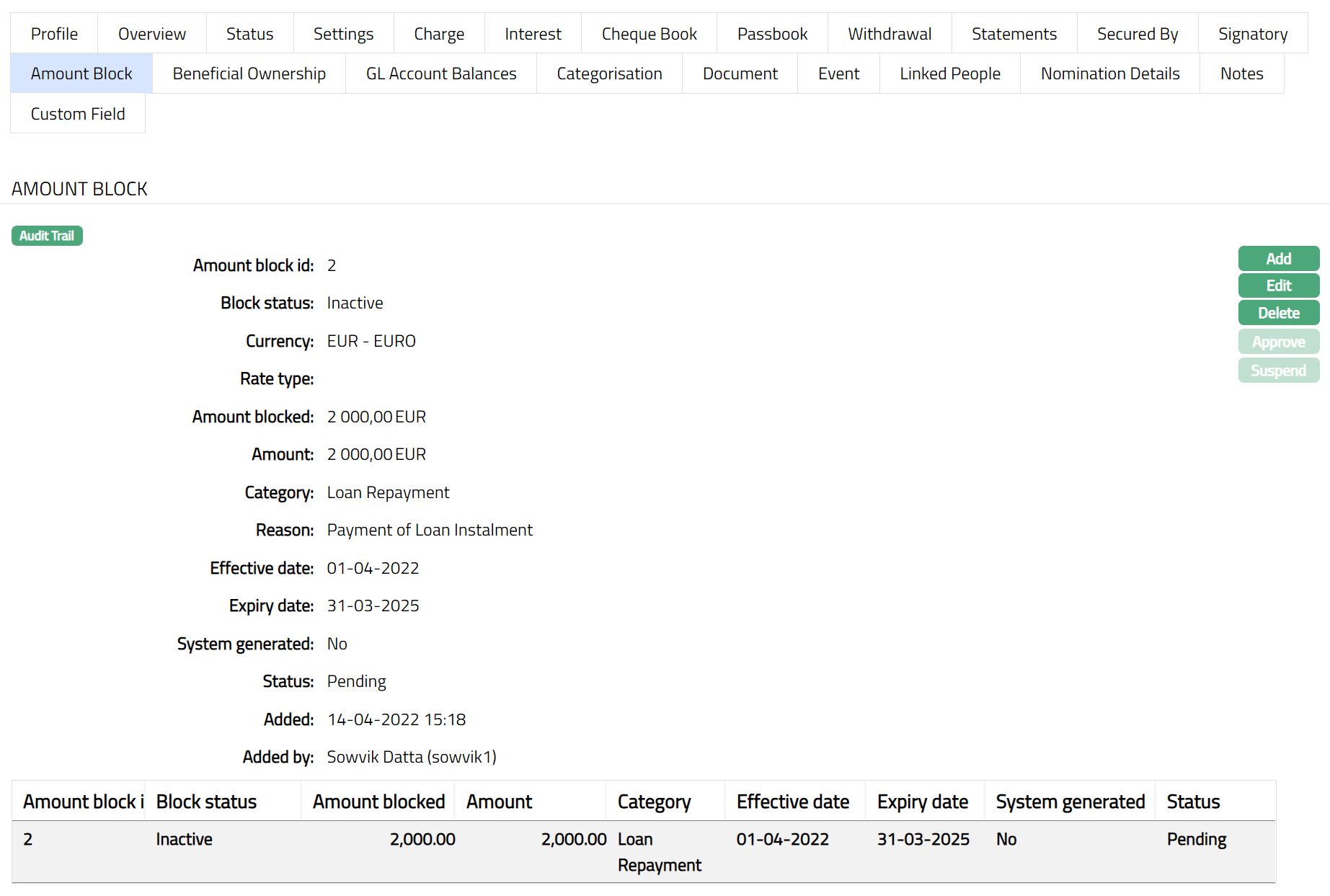Click the Approve button
This screenshot has width=1330, height=896.
pyautogui.click(x=1278, y=342)
